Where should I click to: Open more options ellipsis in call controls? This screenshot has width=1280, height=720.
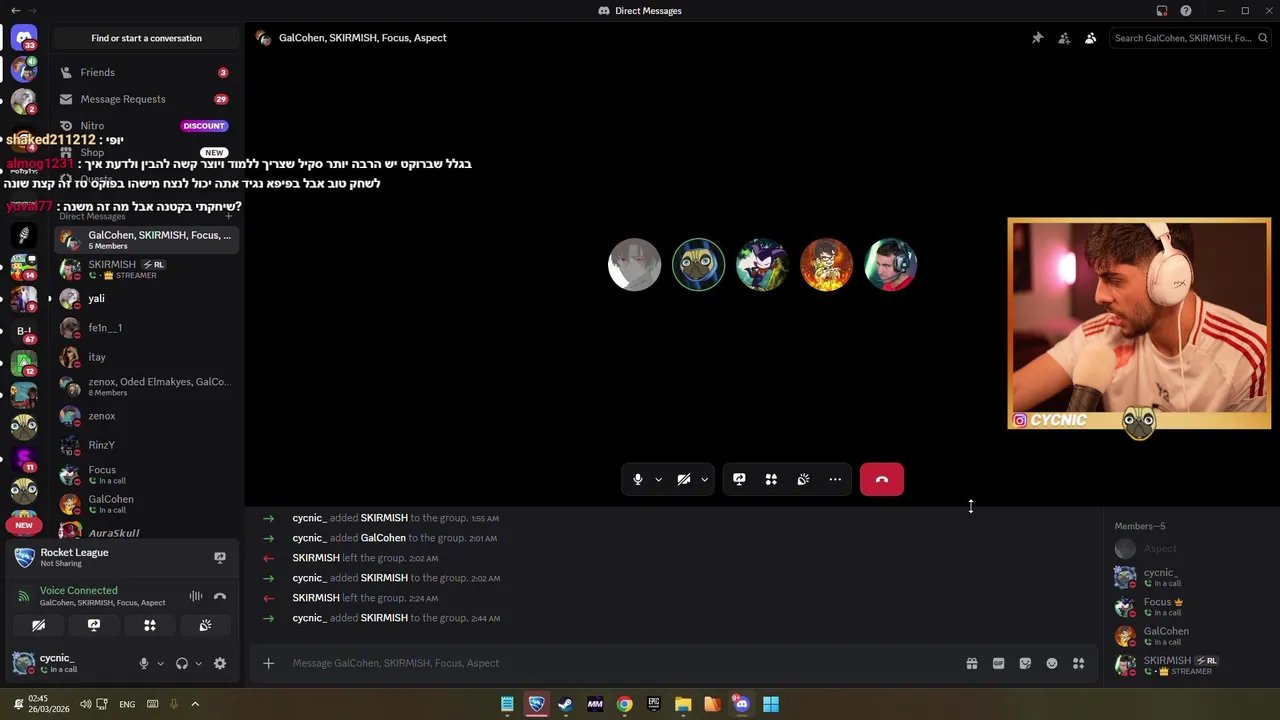point(835,480)
